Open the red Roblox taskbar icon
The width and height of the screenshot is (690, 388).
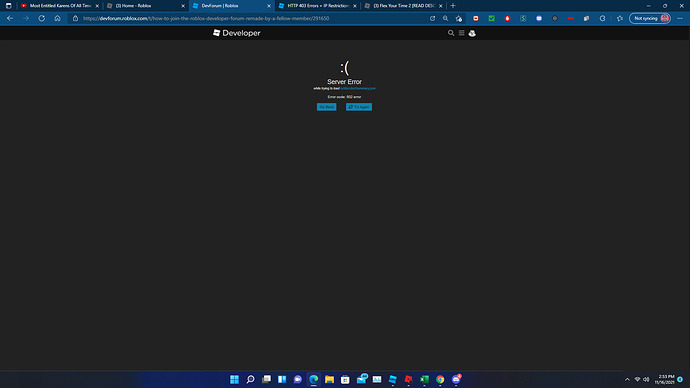(408, 379)
